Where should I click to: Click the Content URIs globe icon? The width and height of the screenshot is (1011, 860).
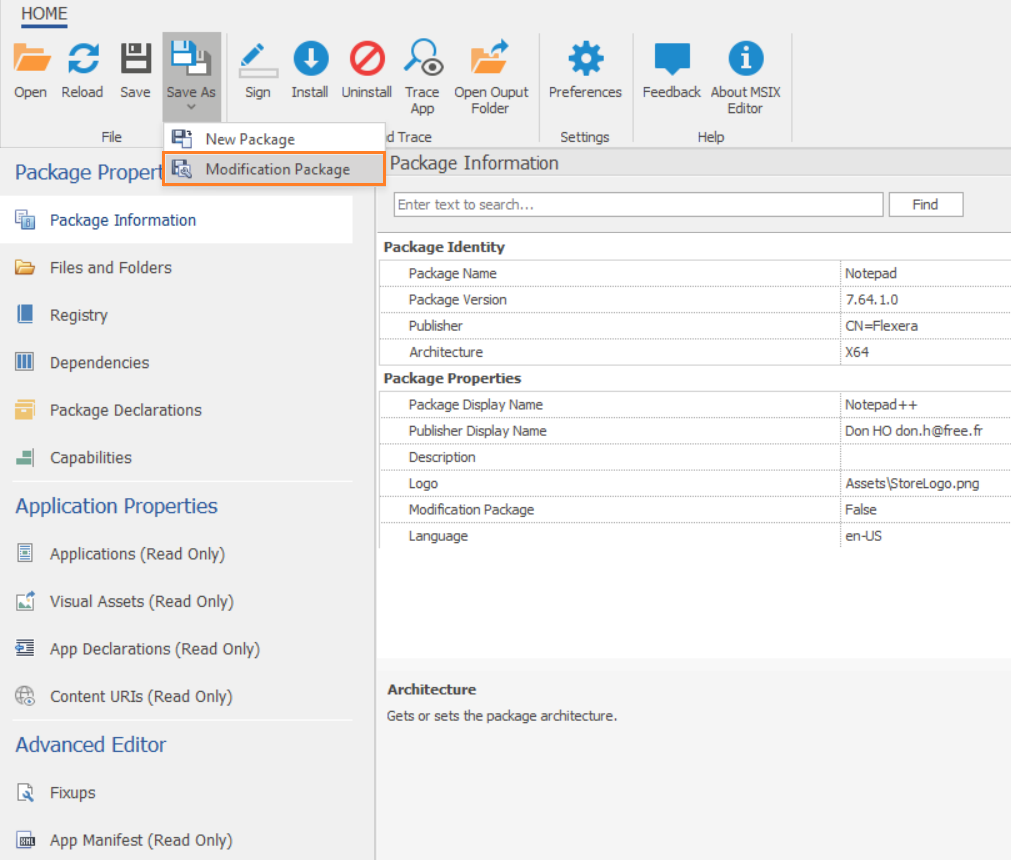(x=25, y=696)
